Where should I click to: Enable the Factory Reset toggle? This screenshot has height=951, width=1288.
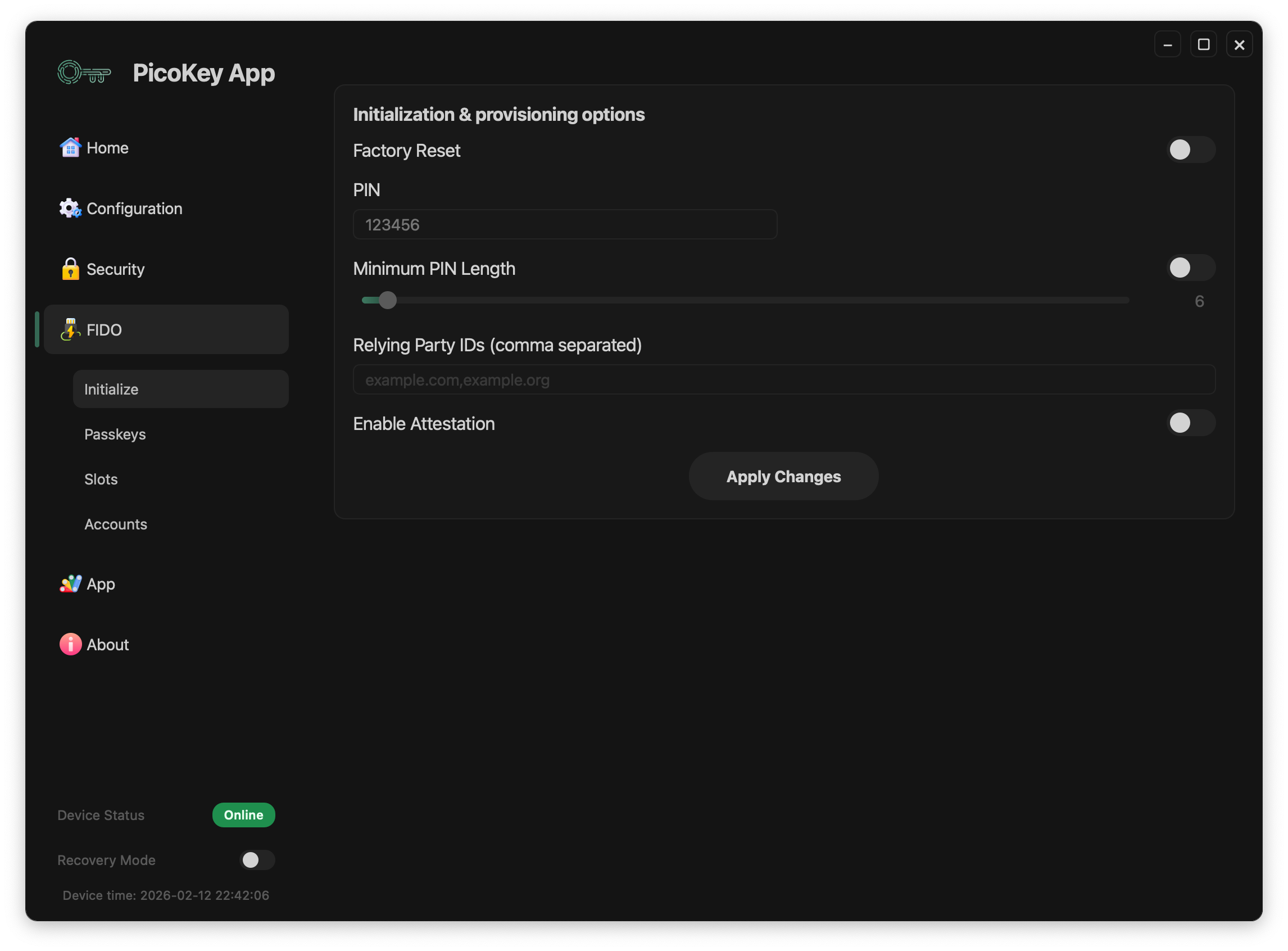click(x=1191, y=150)
